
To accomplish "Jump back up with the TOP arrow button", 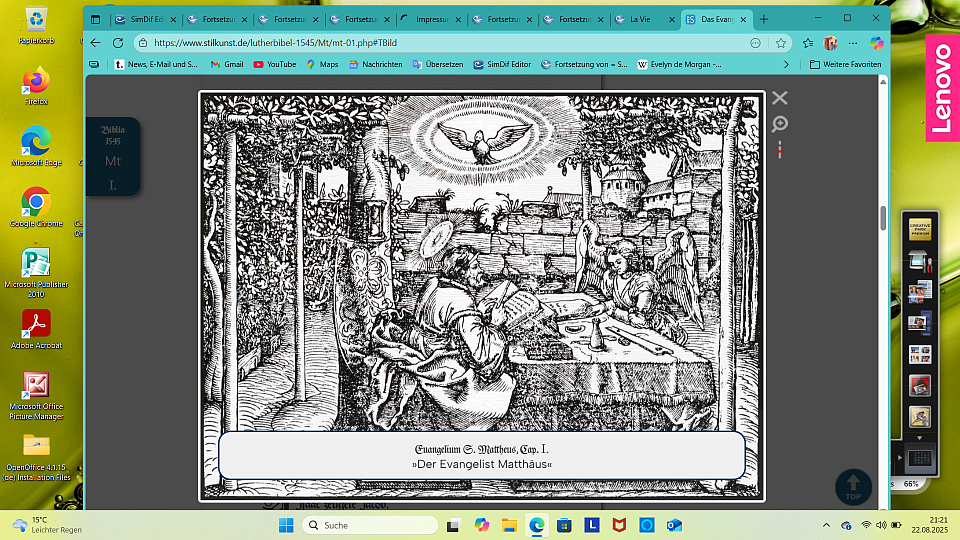I will [x=853, y=487].
